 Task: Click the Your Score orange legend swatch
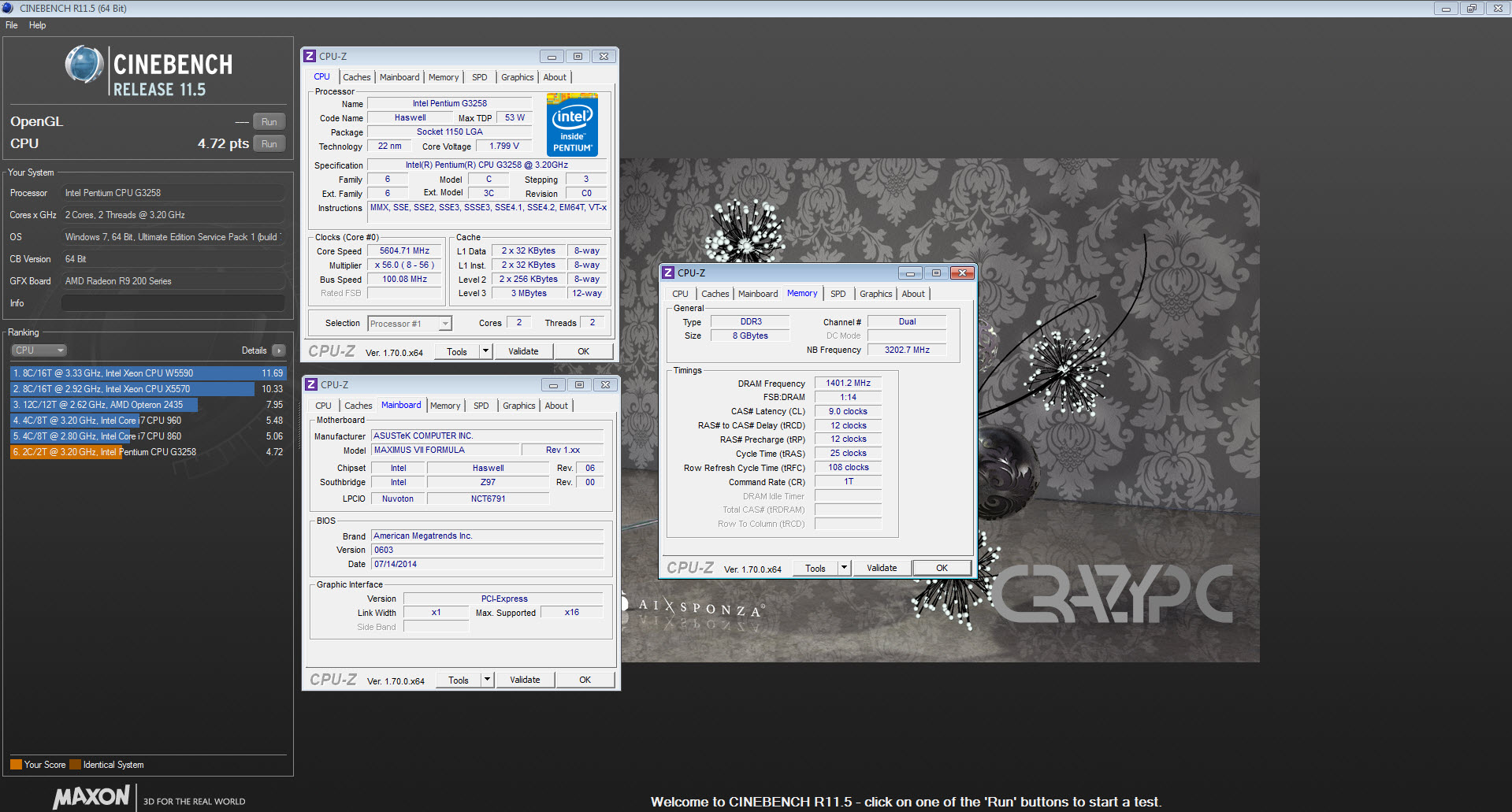click(16, 765)
